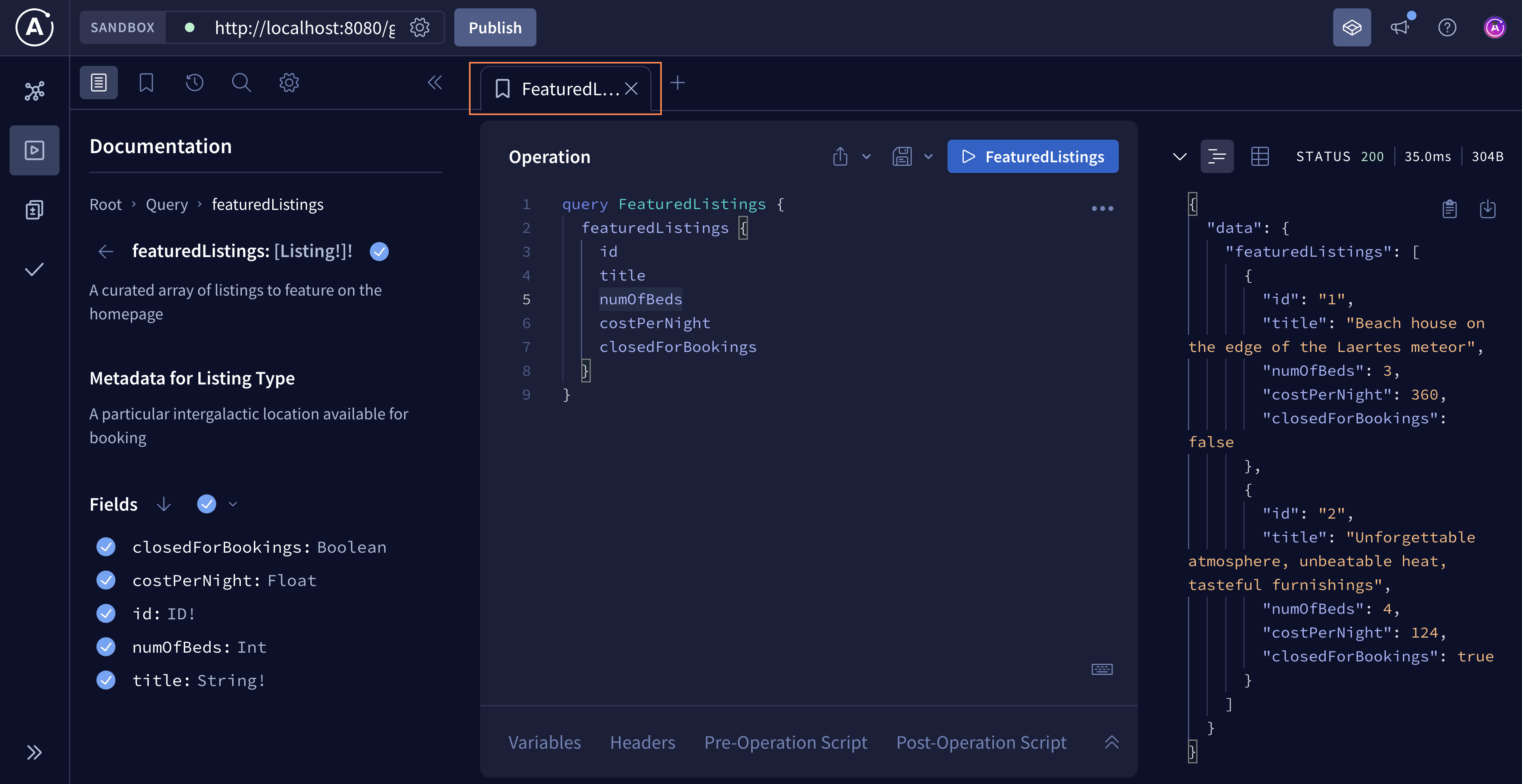Select the graph schema icon in left sidebar

pos(34,90)
